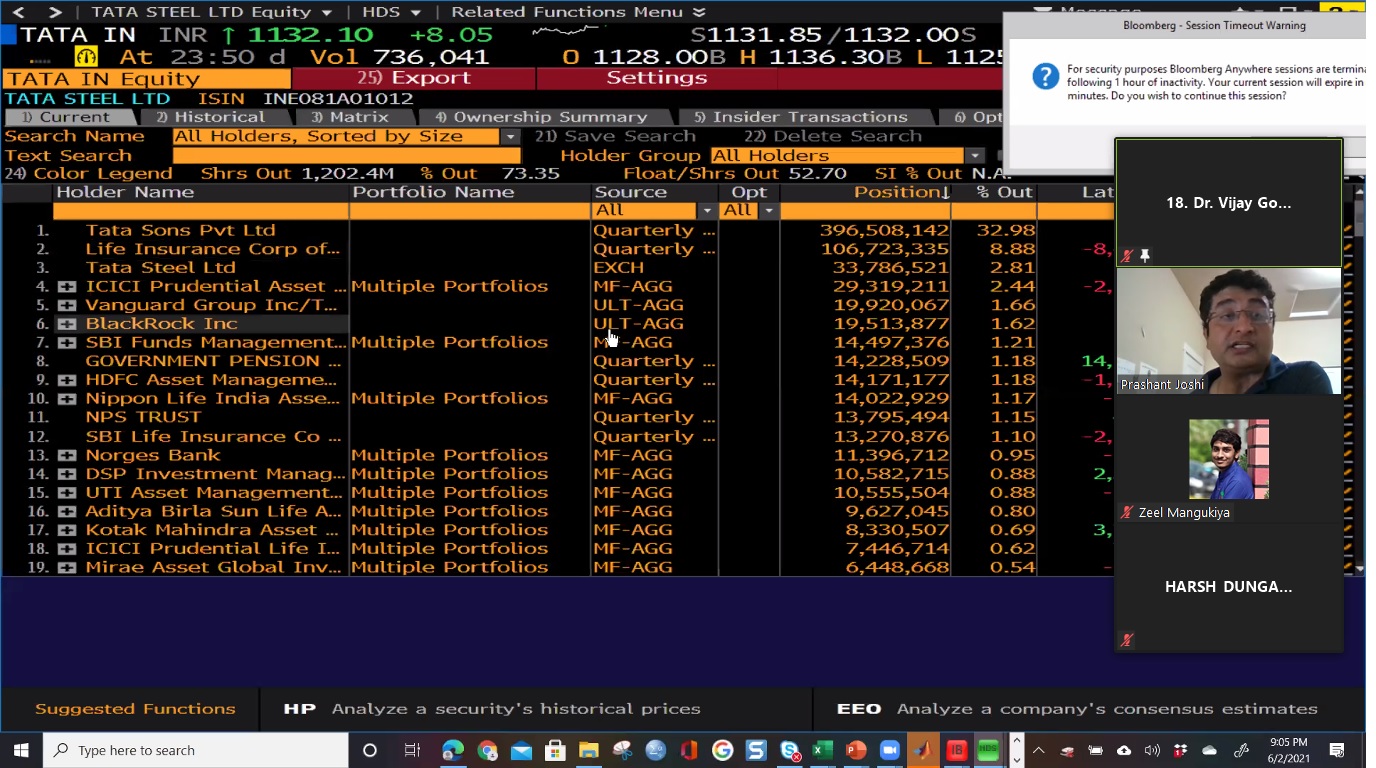
Task: Go forward with the right navigation arrow
Action: coord(55,12)
